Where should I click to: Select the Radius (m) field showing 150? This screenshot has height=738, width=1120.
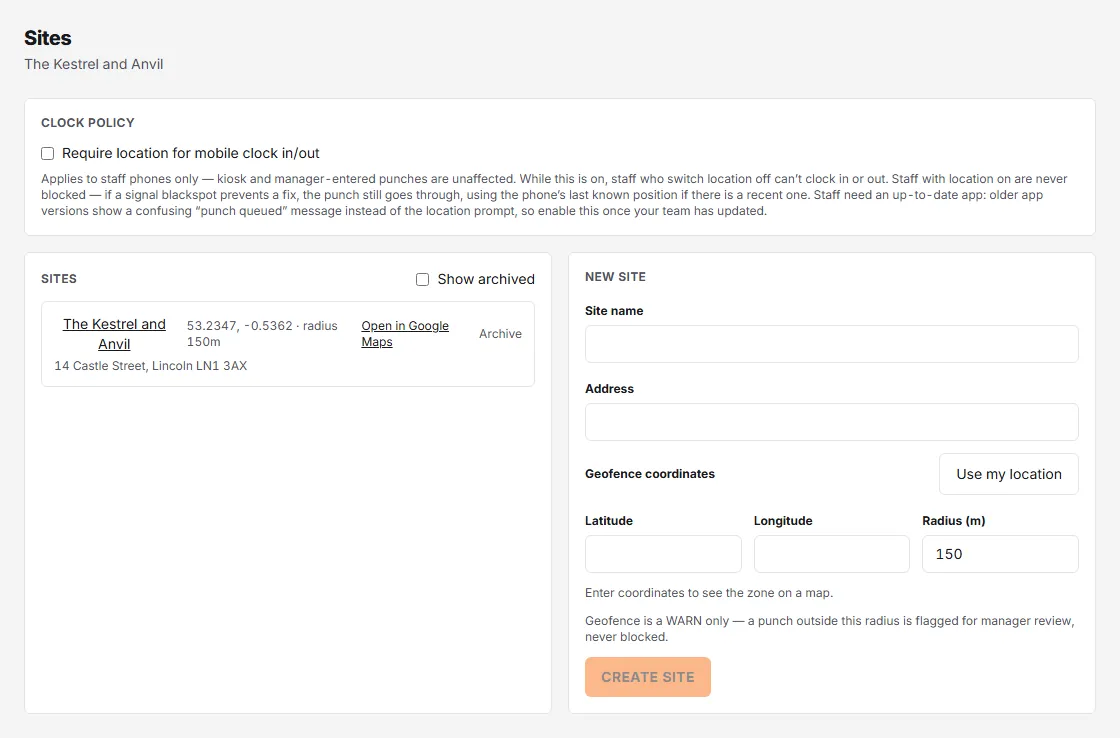click(1000, 554)
